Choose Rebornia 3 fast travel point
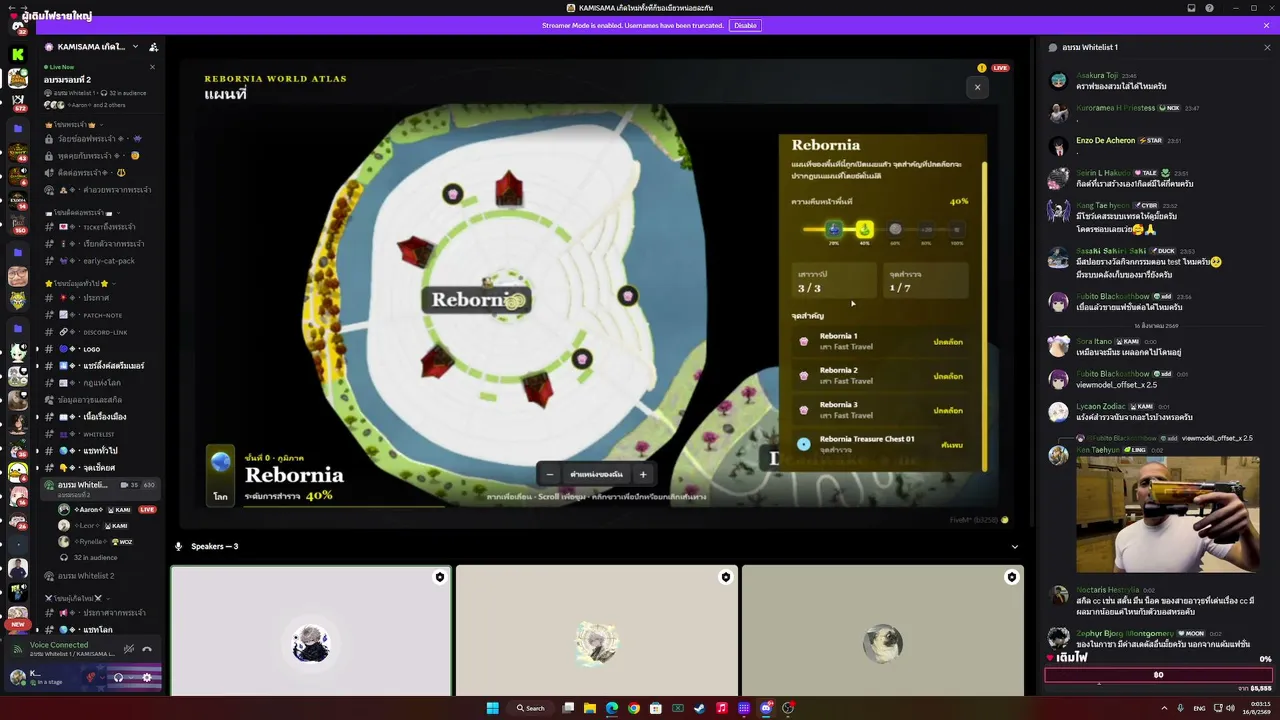1280x720 pixels. coord(880,410)
